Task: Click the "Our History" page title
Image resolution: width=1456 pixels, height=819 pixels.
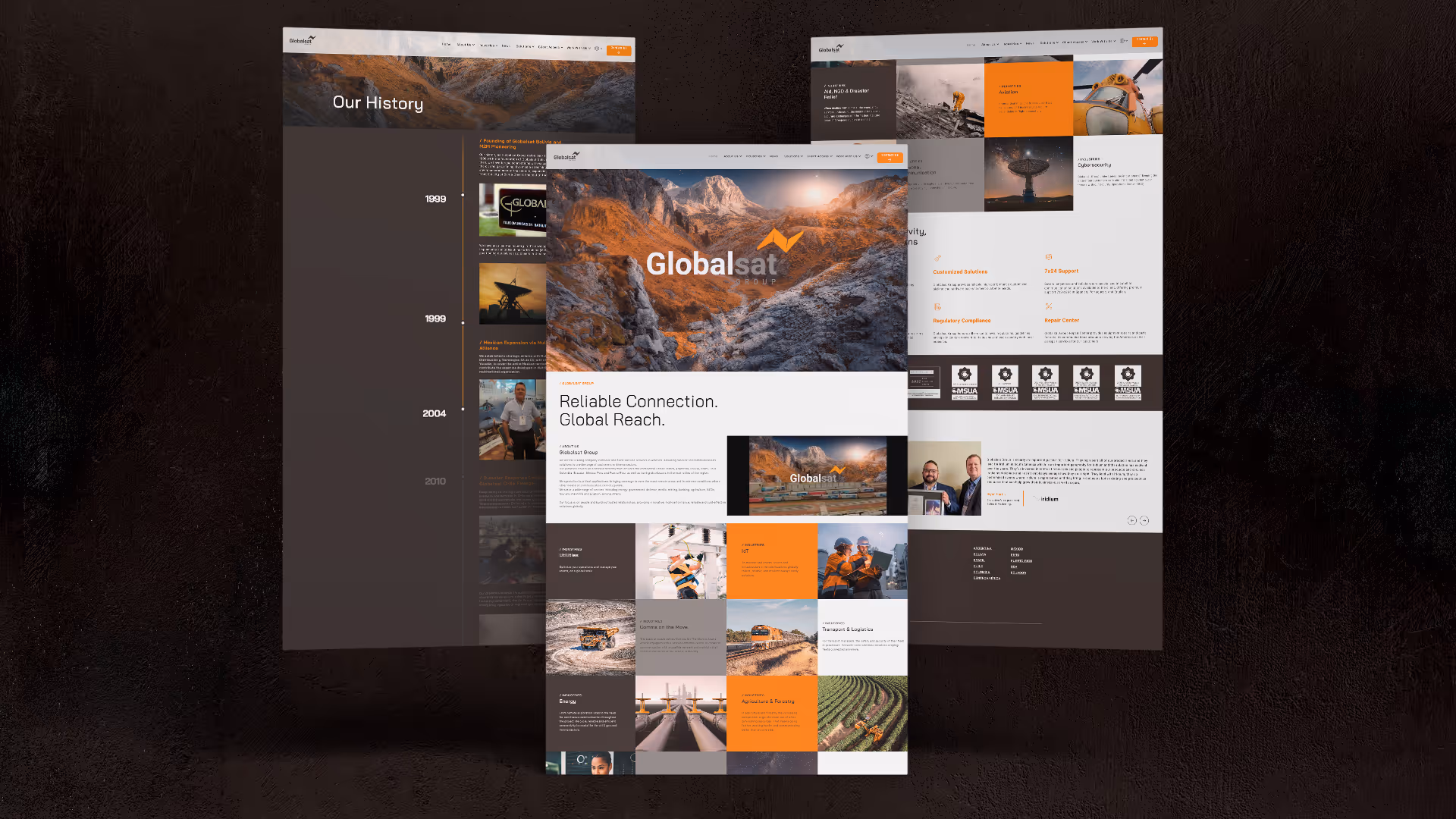Action: pos(378,102)
